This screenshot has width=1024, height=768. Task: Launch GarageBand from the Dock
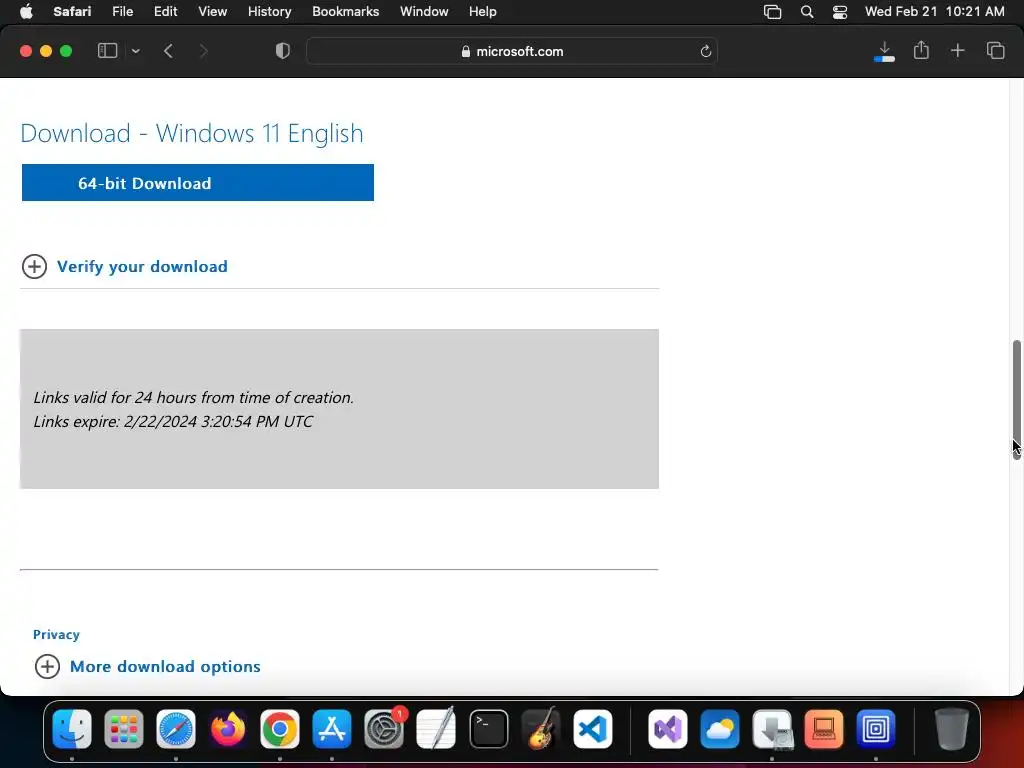coord(541,728)
